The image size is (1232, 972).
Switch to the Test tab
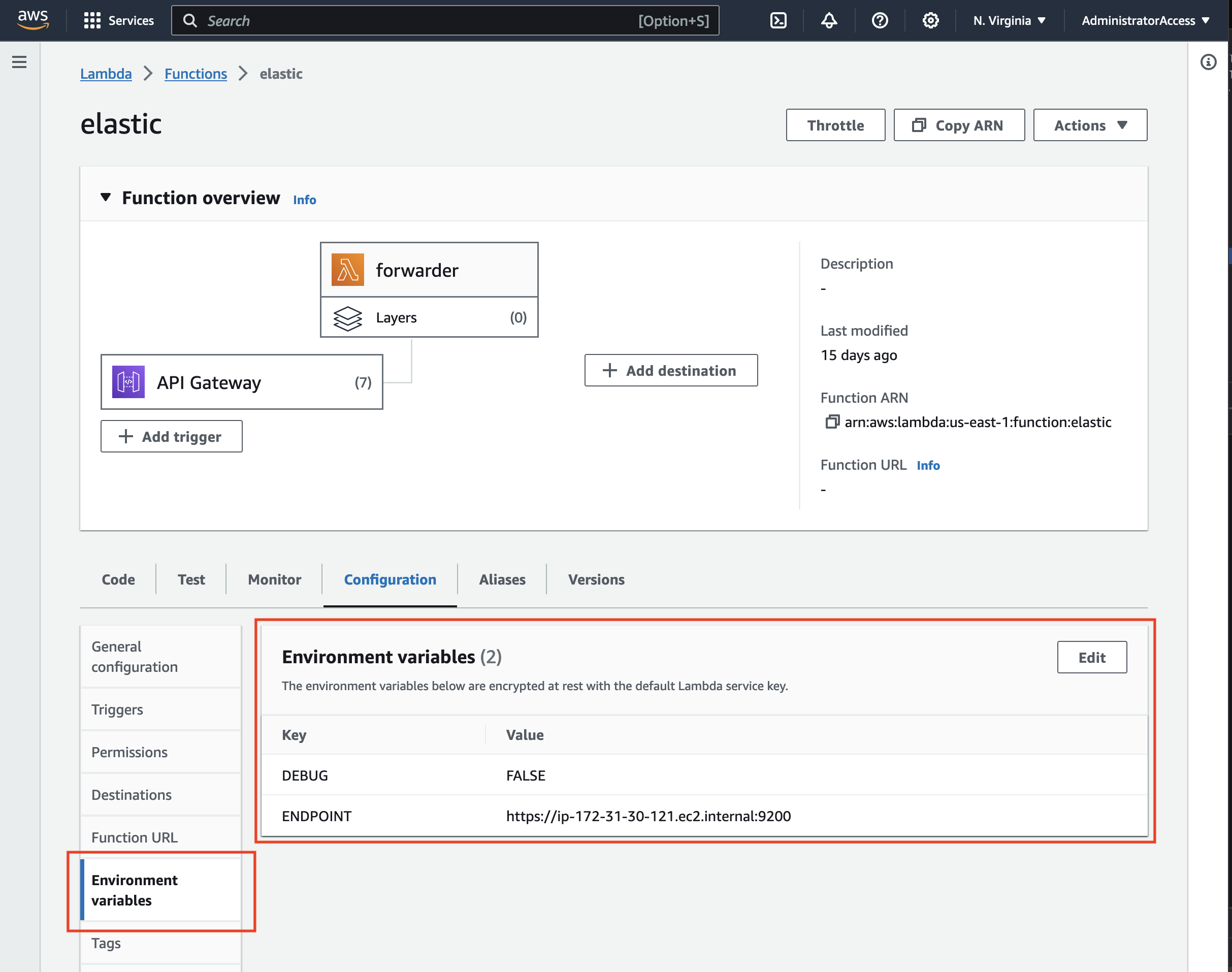pyautogui.click(x=191, y=579)
